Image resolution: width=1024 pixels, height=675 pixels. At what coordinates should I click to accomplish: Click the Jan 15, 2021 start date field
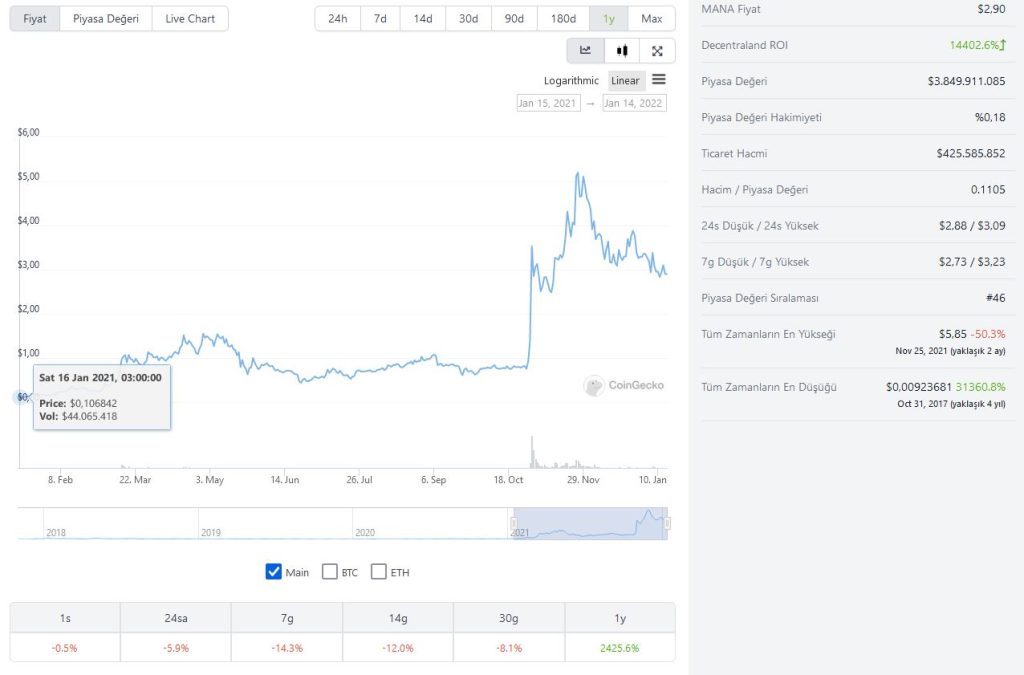[548, 103]
